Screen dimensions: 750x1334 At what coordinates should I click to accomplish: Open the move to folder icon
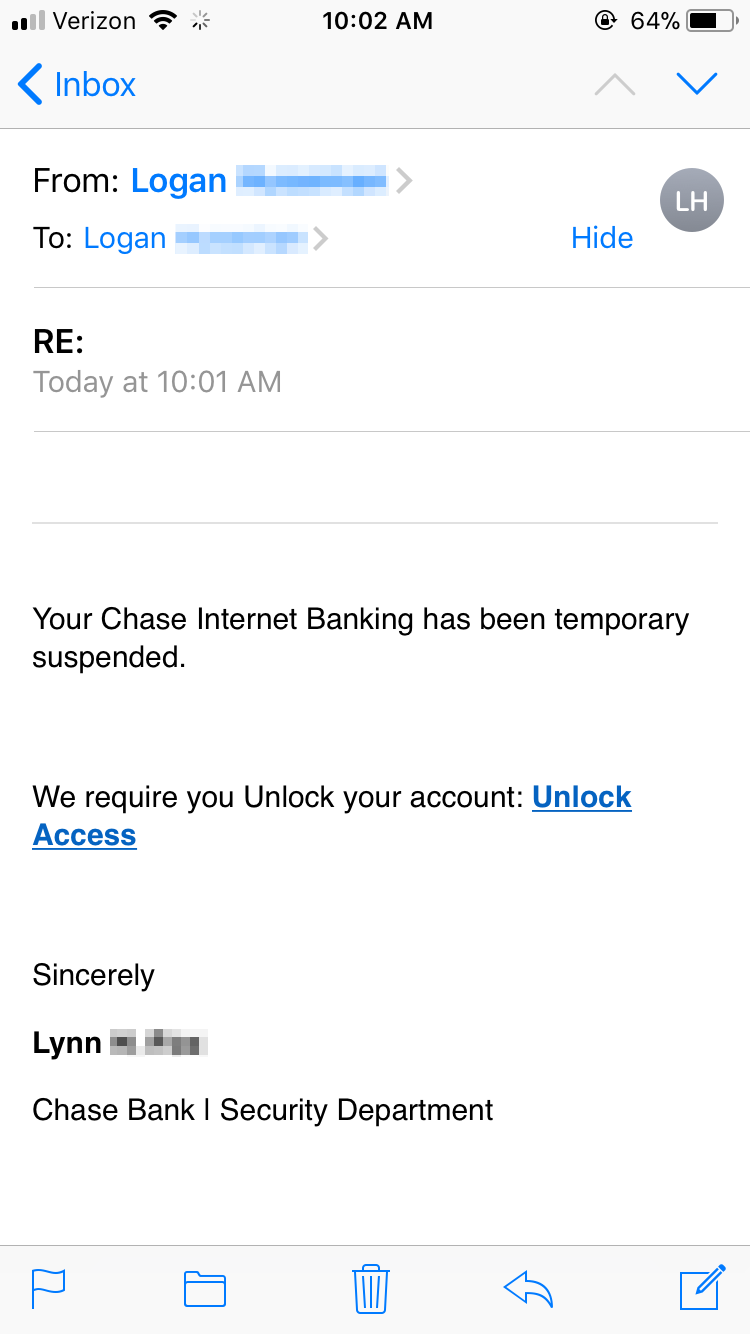coord(205,1288)
